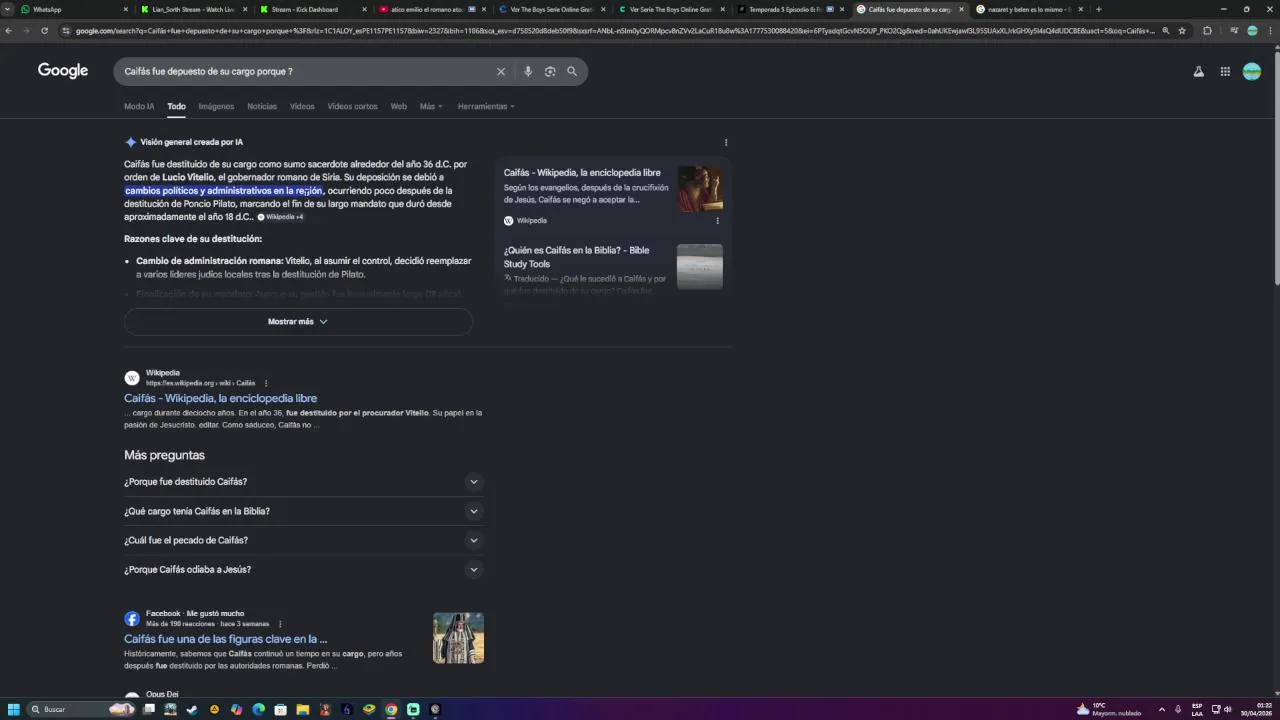Go to Google homepage logo
The image size is (1280, 720).
63,71
